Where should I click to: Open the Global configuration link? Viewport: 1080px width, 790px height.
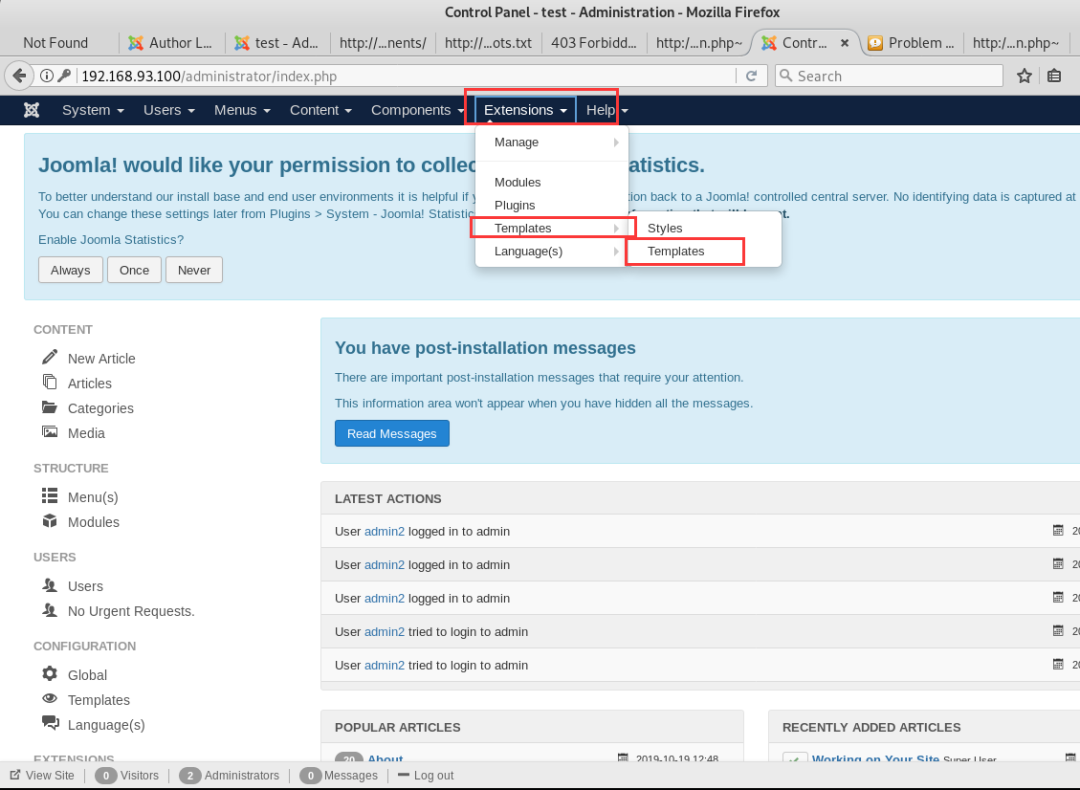pos(87,675)
